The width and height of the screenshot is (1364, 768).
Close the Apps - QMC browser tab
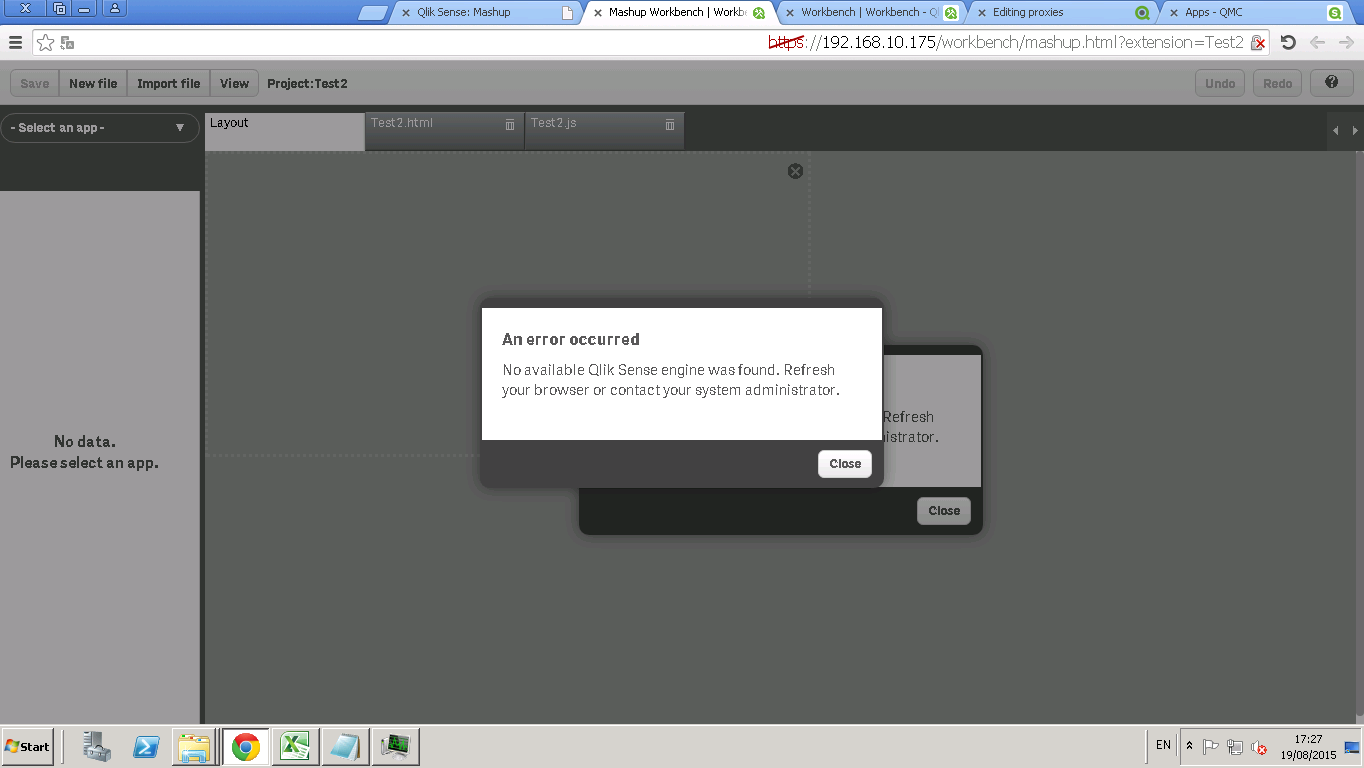[1173, 13]
